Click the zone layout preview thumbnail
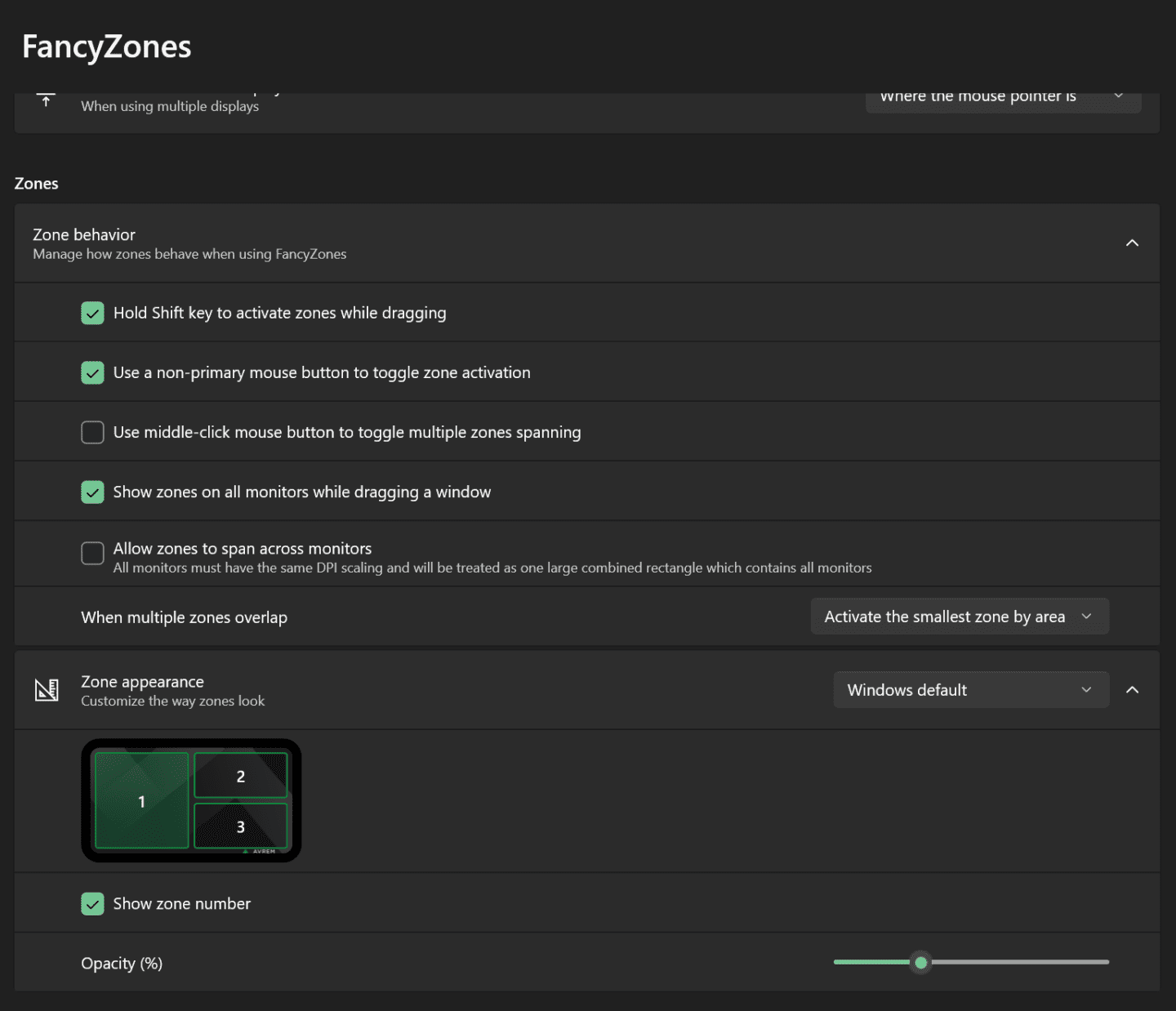 click(190, 800)
